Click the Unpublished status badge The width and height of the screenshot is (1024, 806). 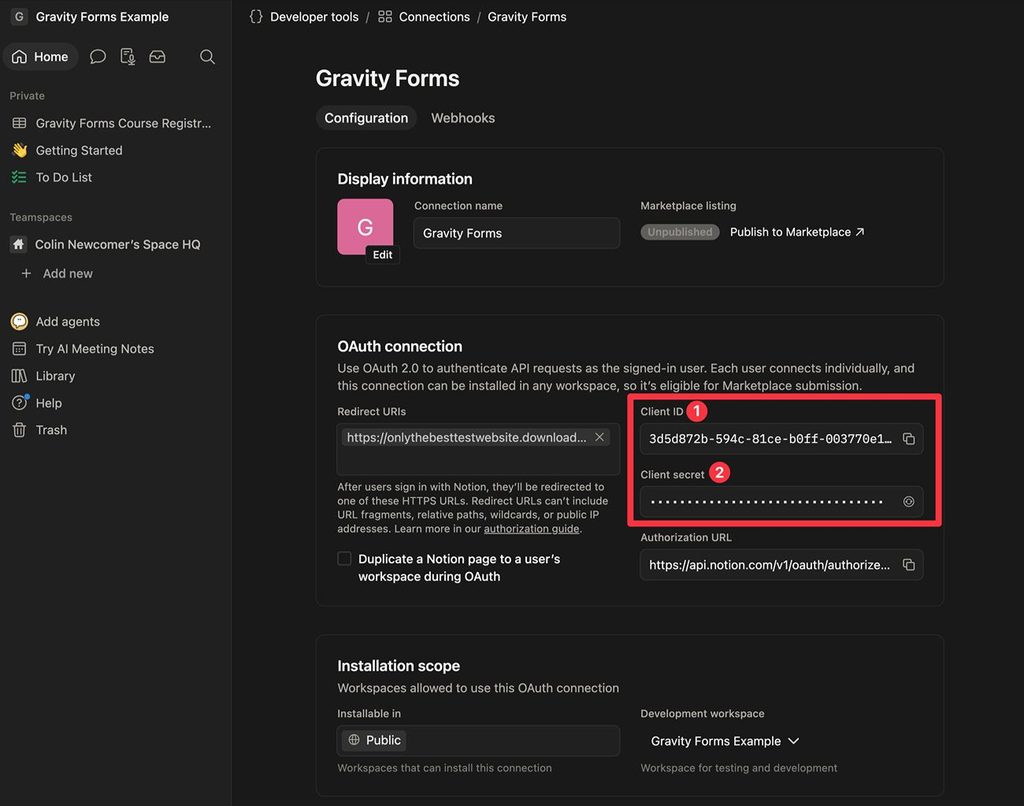click(680, 232)
